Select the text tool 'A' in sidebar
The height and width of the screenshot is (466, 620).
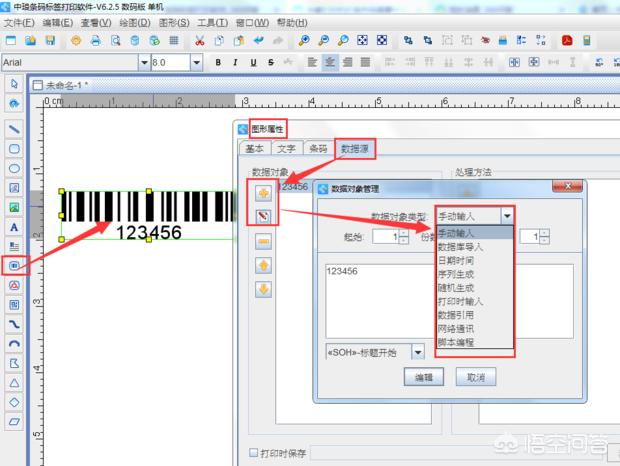(x=14, y=226)
